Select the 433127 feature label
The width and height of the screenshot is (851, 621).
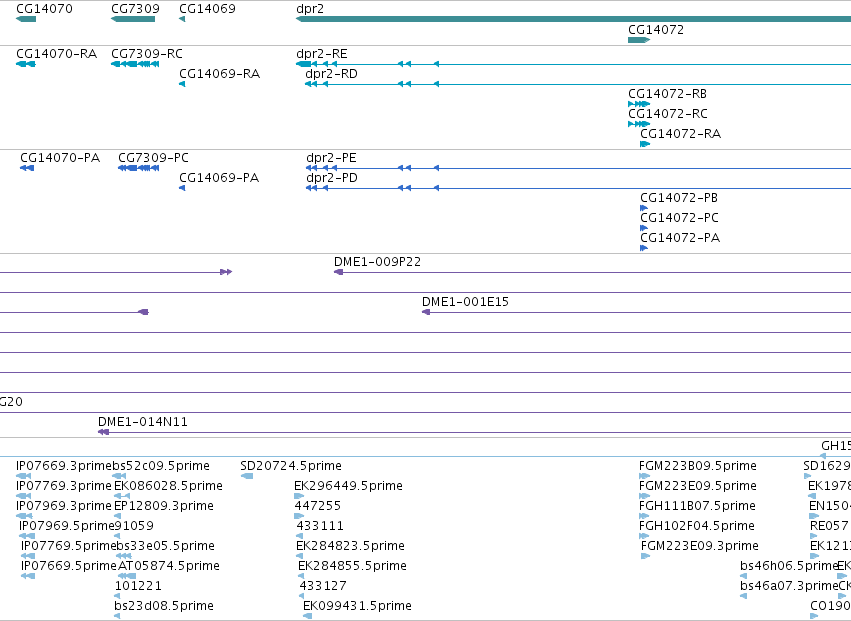point(323,586)
